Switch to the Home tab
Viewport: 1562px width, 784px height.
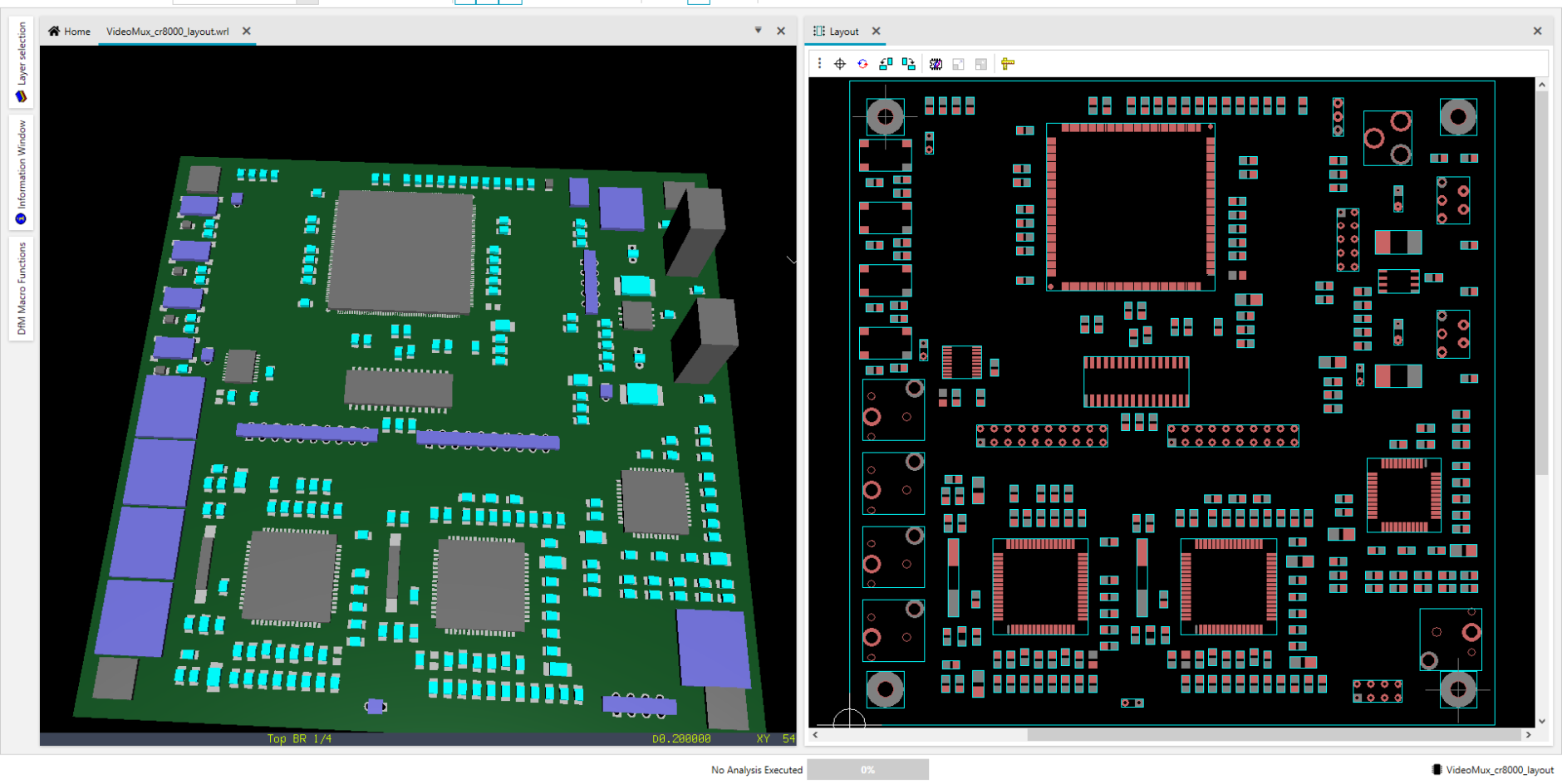69,32
